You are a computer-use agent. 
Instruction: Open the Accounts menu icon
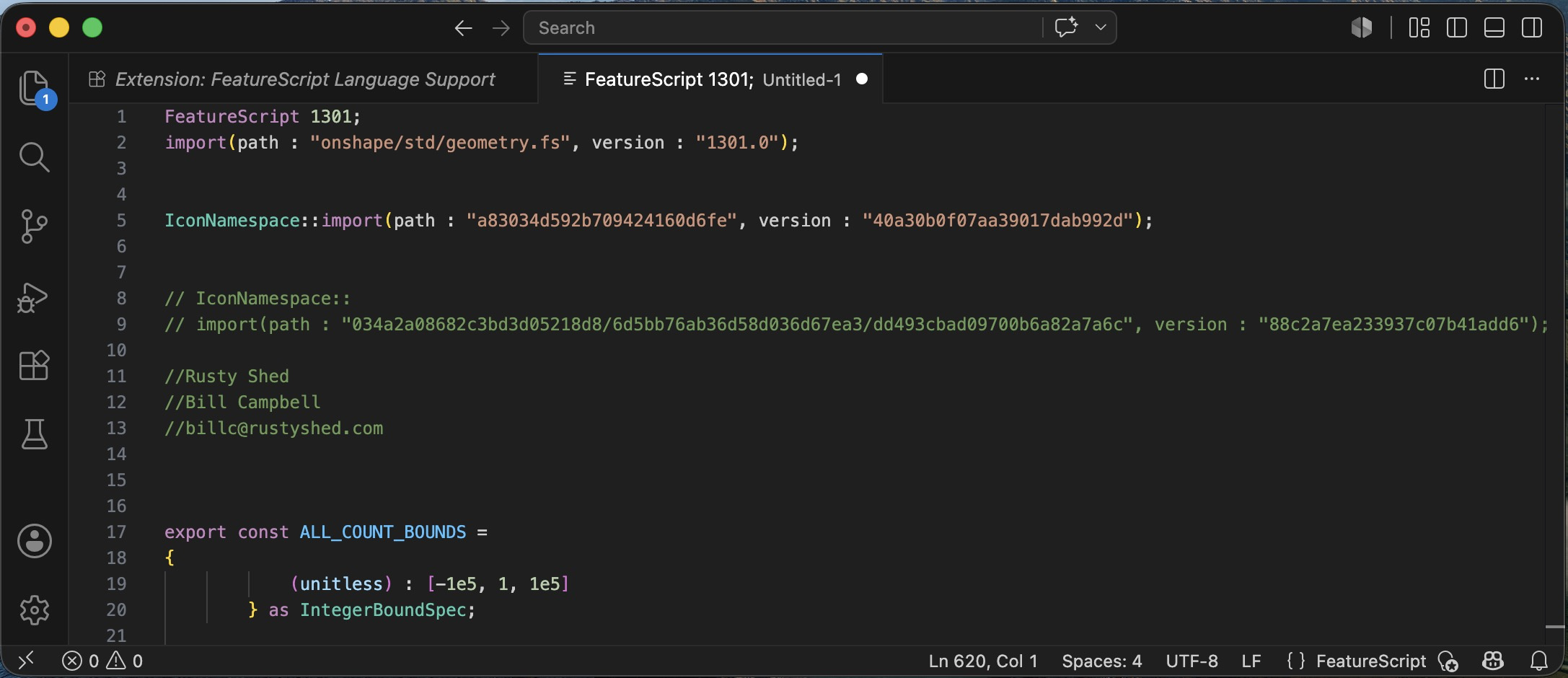click(x=34, y=541)
